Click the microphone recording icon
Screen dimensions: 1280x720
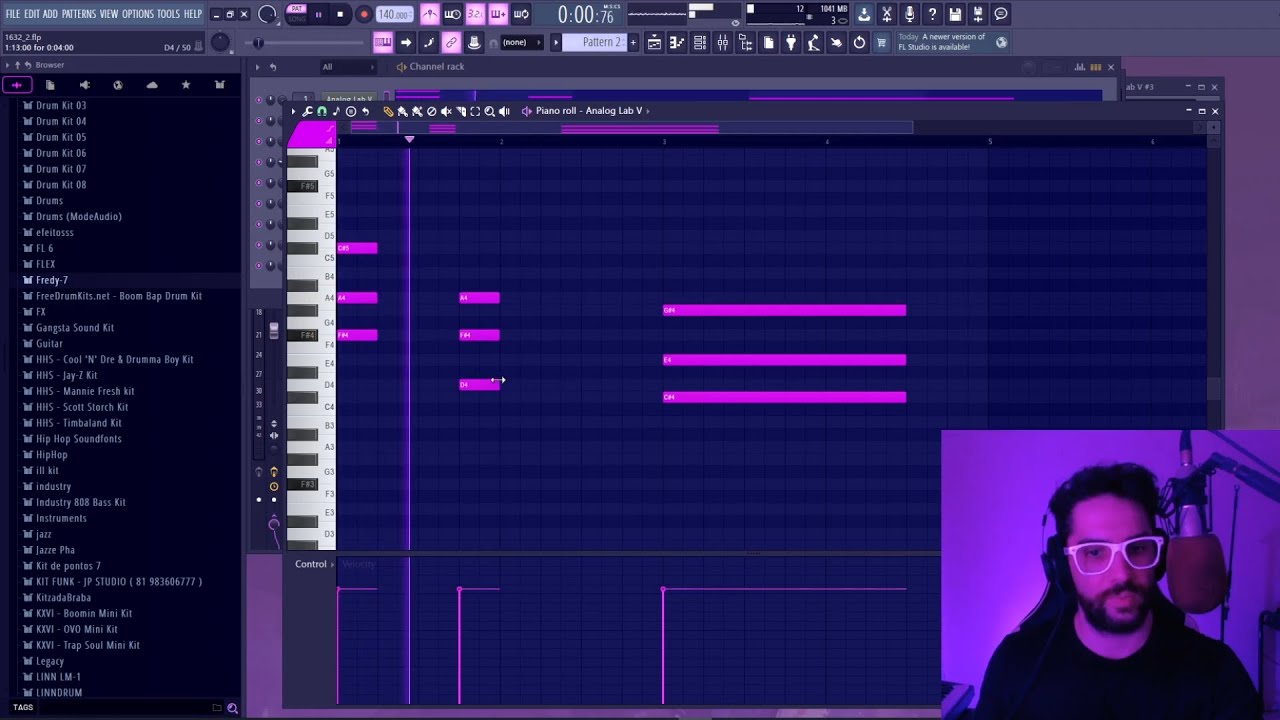[x=909, y=14]
